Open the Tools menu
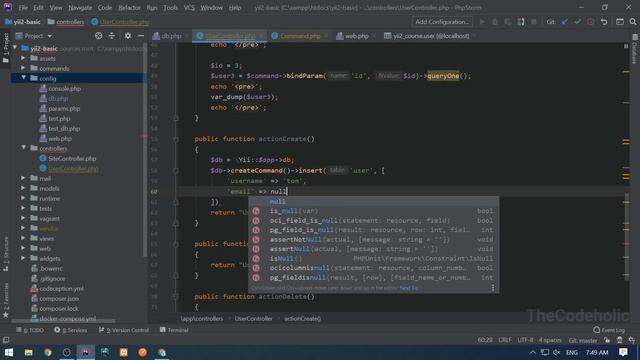 (170, 8)
